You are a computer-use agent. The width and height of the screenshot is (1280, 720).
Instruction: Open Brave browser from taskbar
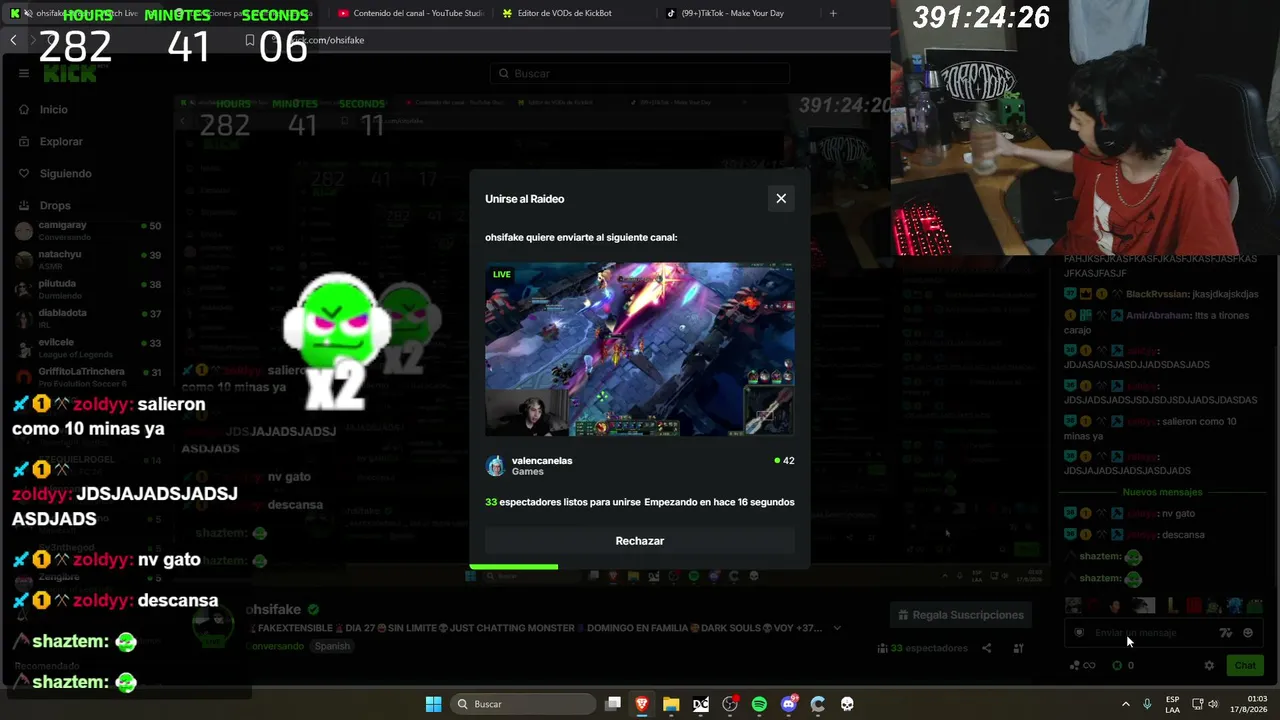tap(642, 704)
